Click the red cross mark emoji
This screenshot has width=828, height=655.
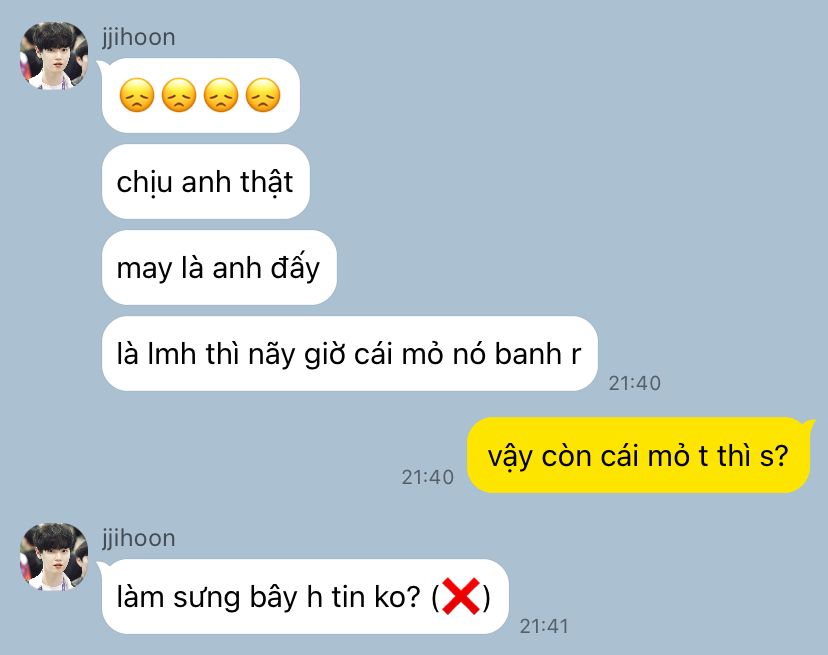tap(461, 596)
